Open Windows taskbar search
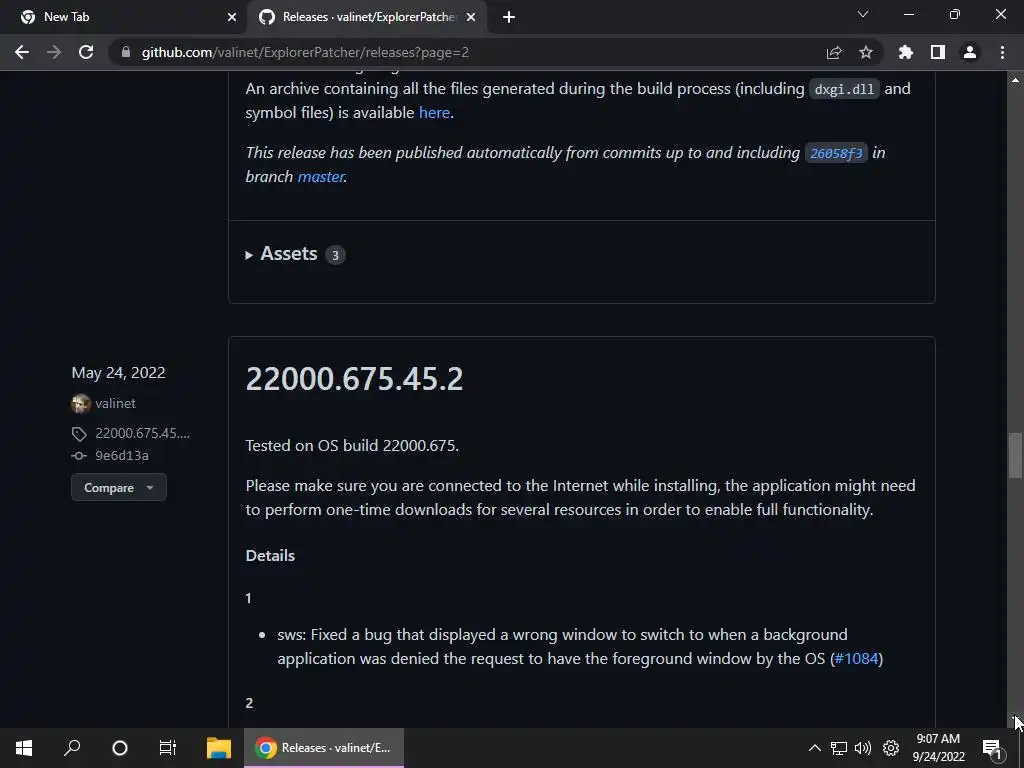 pyautogui.click(x=72, y=748)
